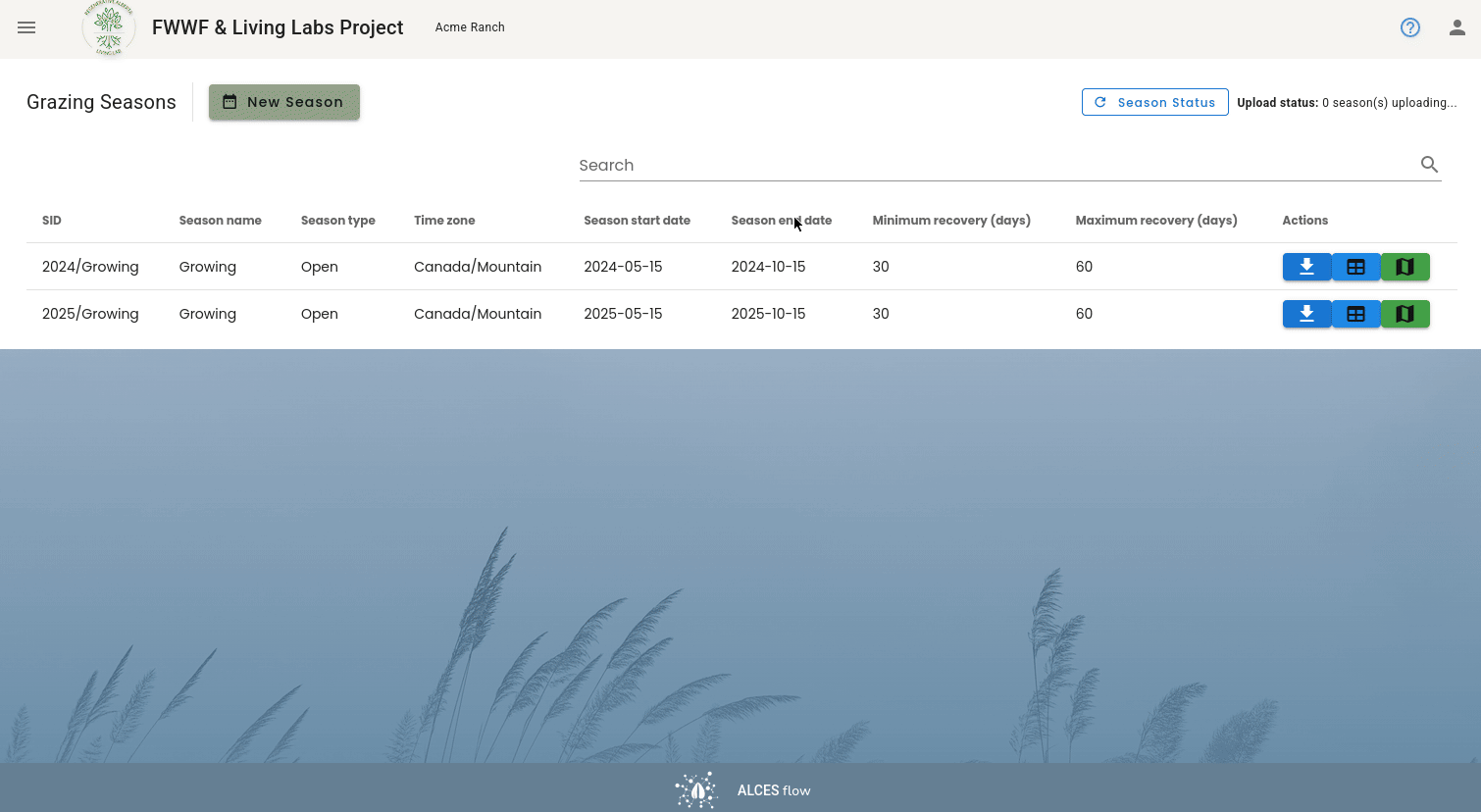Sort by SID column header
The image size is (1481, 812).
[52, 221]
